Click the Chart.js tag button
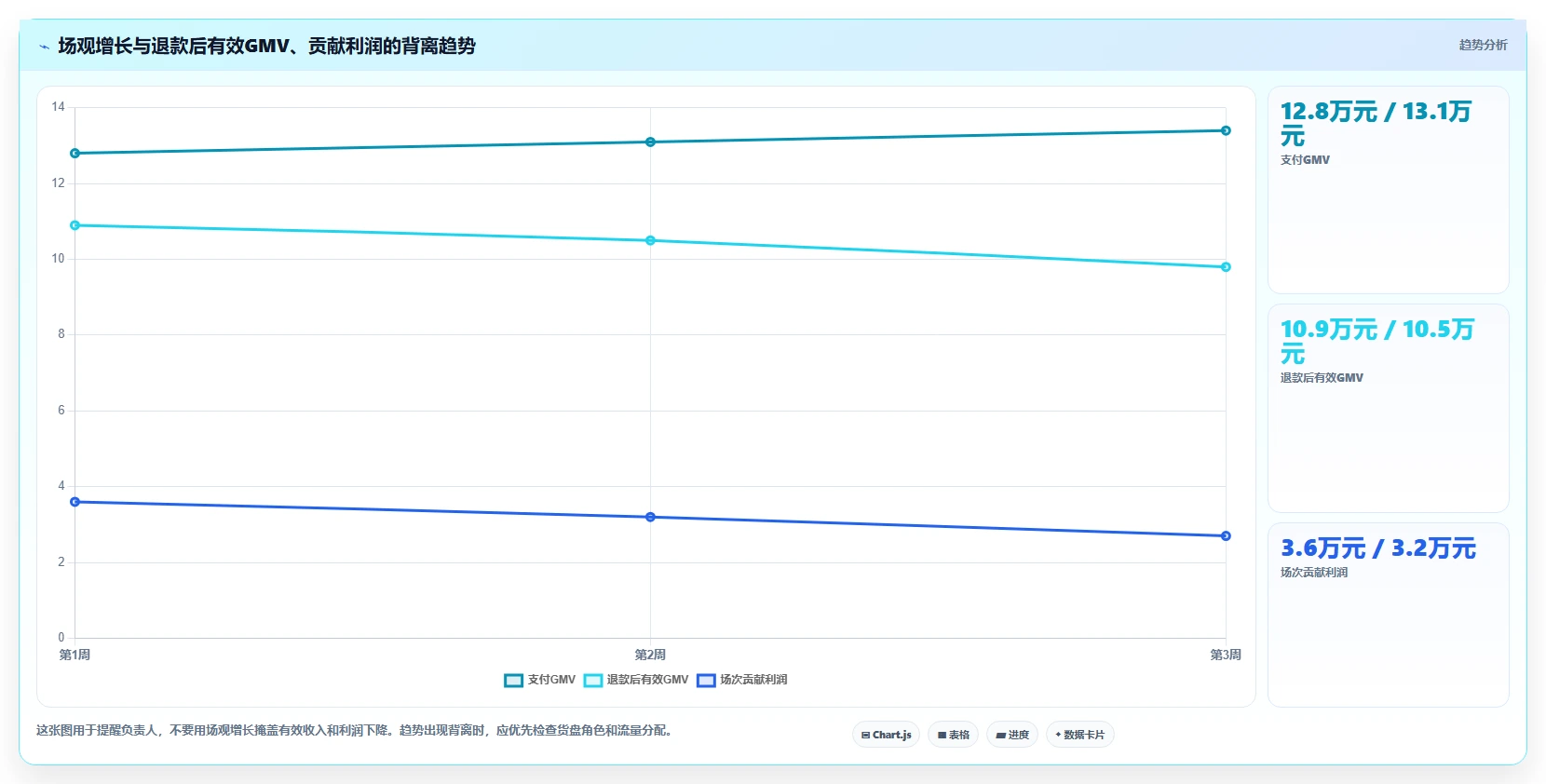Image resolution: width=1546 pixels, height=784 pixels. [886, 735]
